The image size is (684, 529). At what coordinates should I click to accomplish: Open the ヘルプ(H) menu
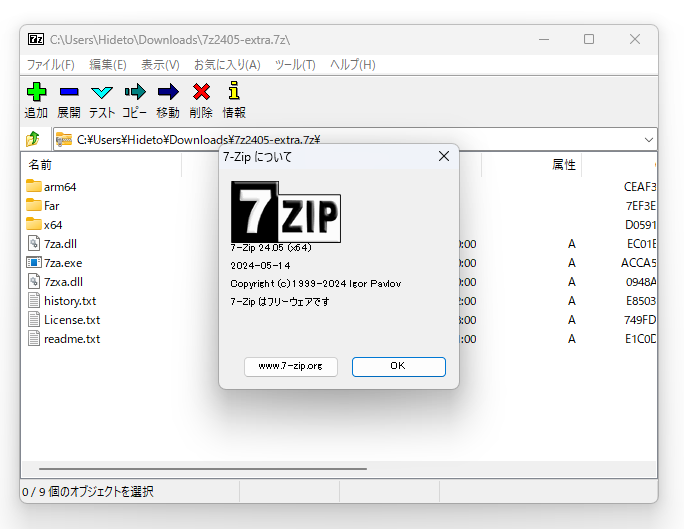[352, 65]
